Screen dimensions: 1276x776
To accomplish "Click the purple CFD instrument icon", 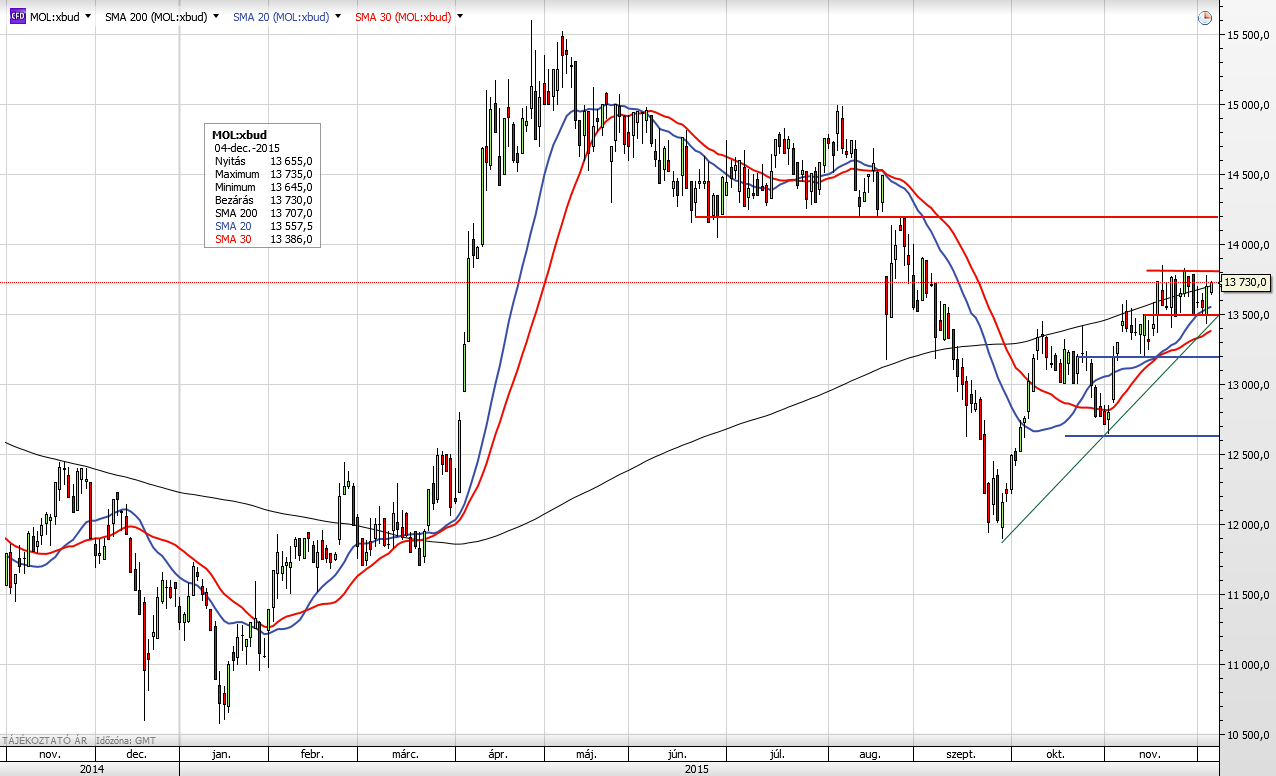I will [x=17, y=17].
